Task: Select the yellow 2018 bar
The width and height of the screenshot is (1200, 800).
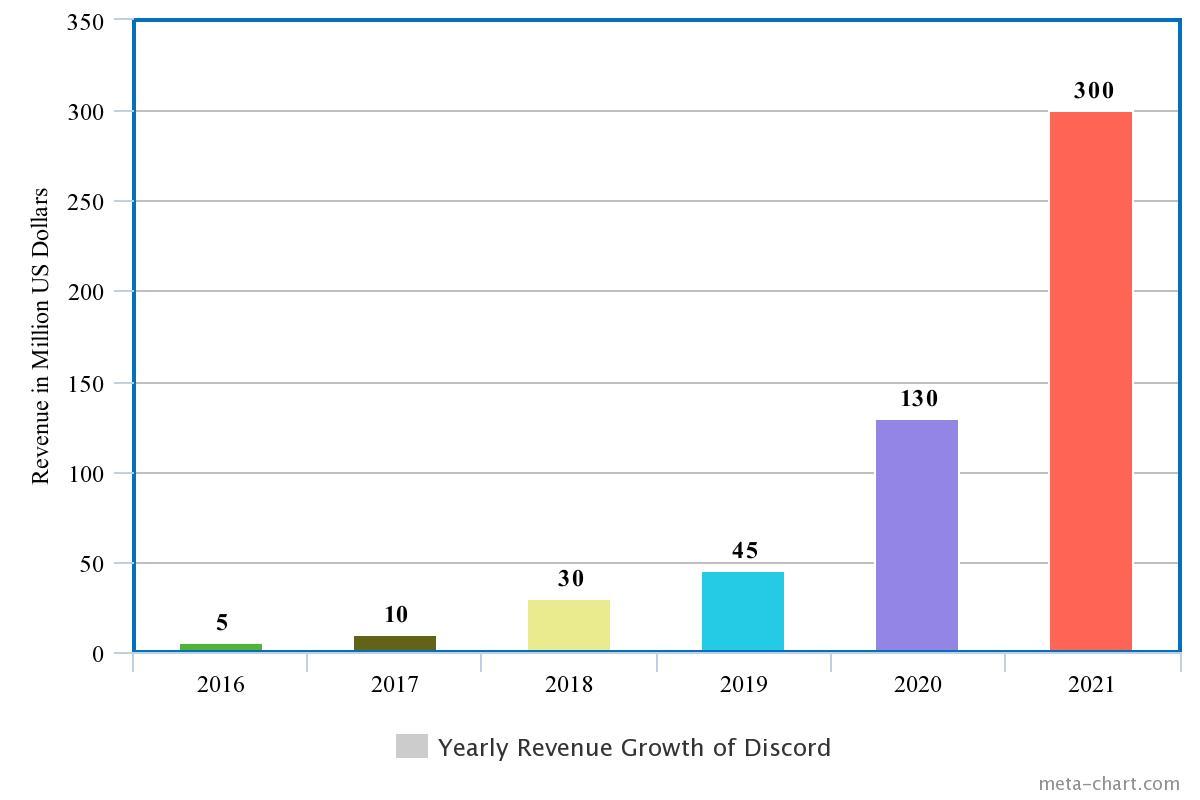Action: pos(569,625)
